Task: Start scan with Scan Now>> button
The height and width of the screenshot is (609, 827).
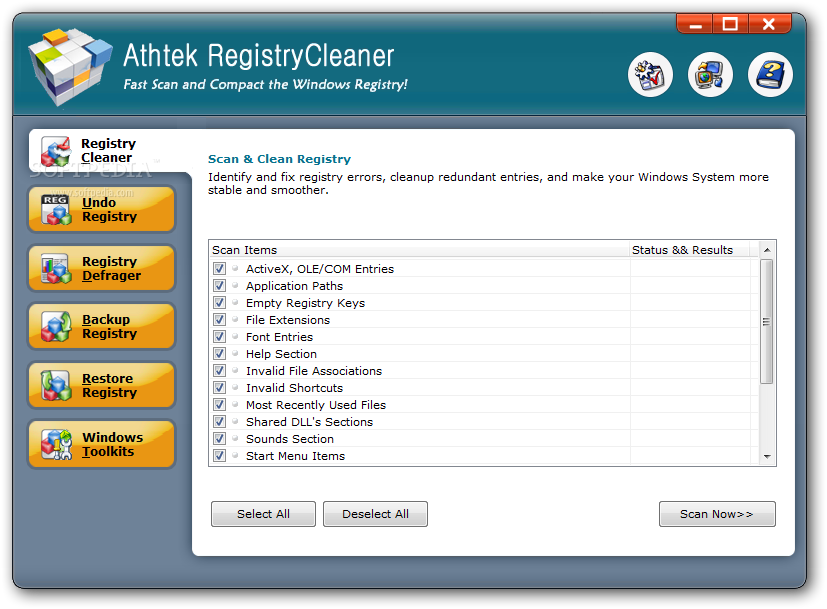Action: (x=717, y=514)
